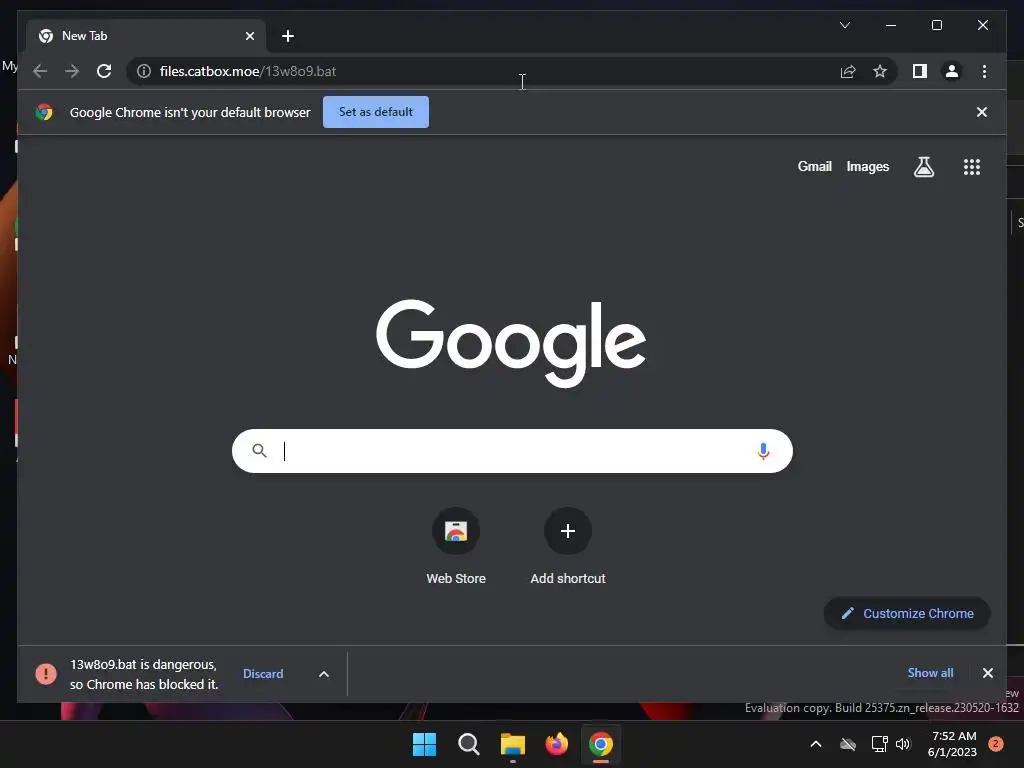Reload the page with the refresh icon
Viewport: 1024px width, 768px height.
pos(104,71)
